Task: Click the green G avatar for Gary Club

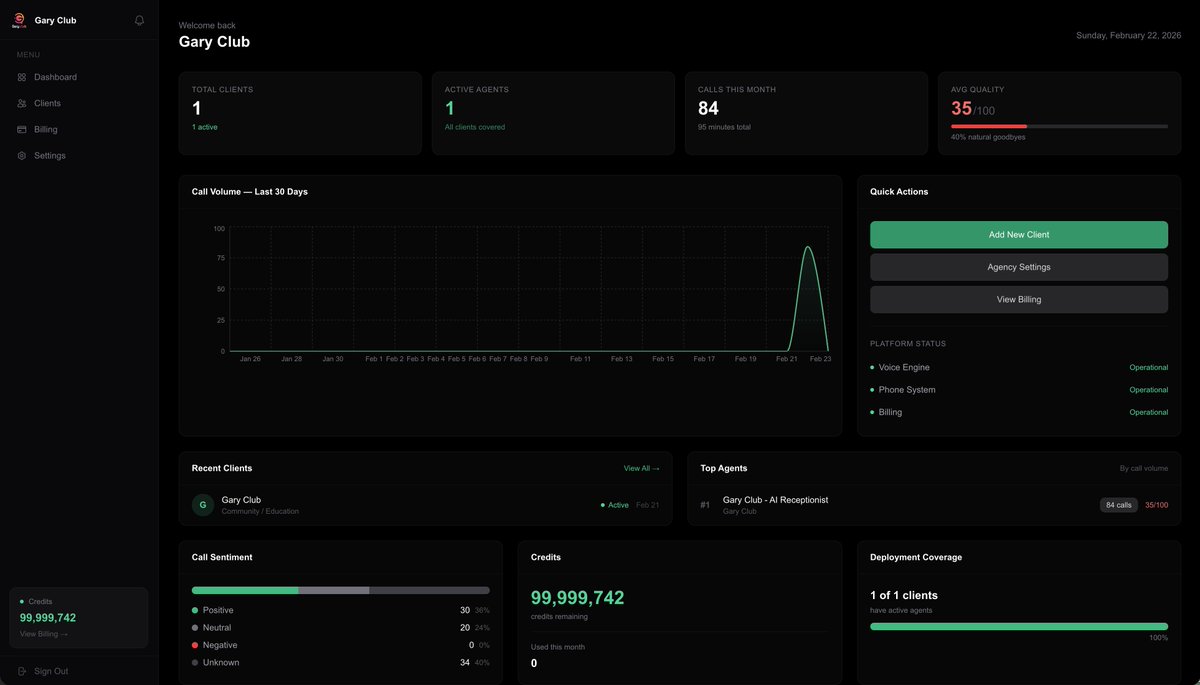Action: 202,505
